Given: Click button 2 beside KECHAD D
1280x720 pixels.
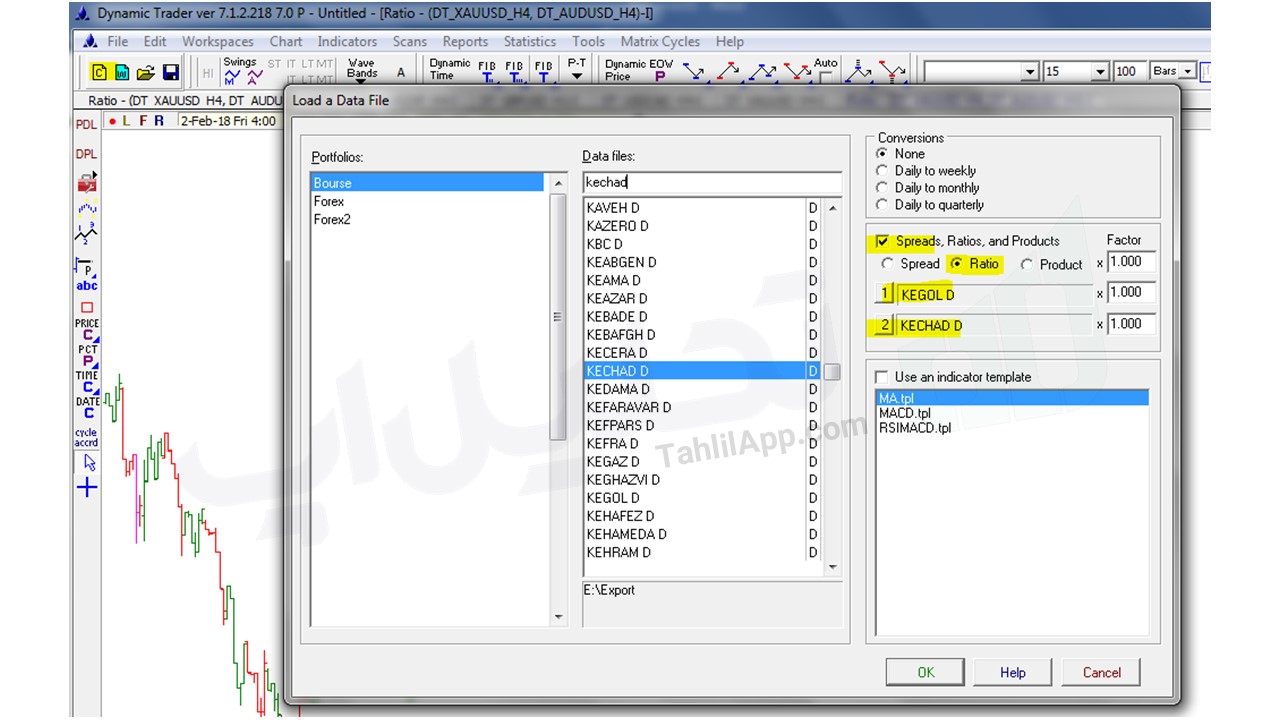Looking at the screenshot, I should (x=884, y=325).
